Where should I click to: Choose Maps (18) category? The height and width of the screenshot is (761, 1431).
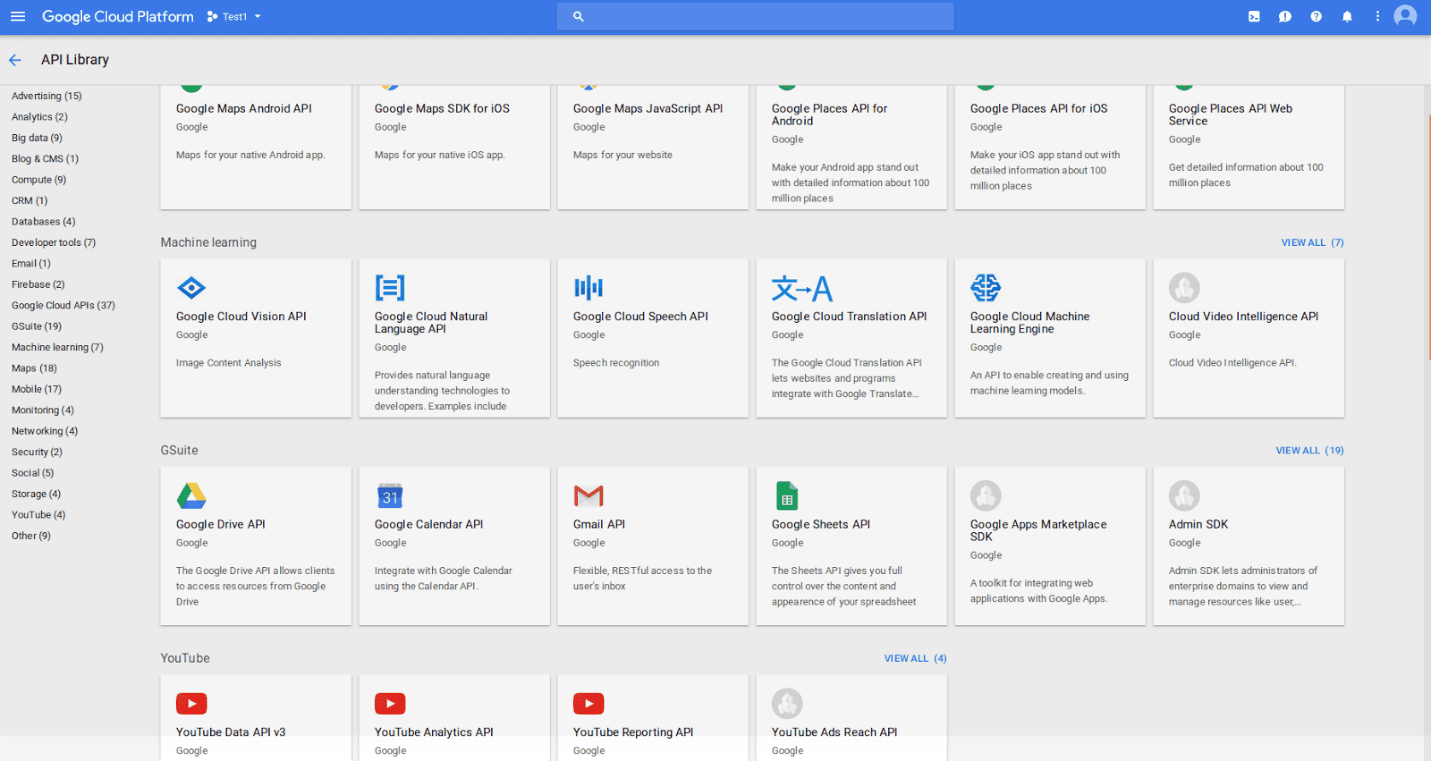[34, 369]
